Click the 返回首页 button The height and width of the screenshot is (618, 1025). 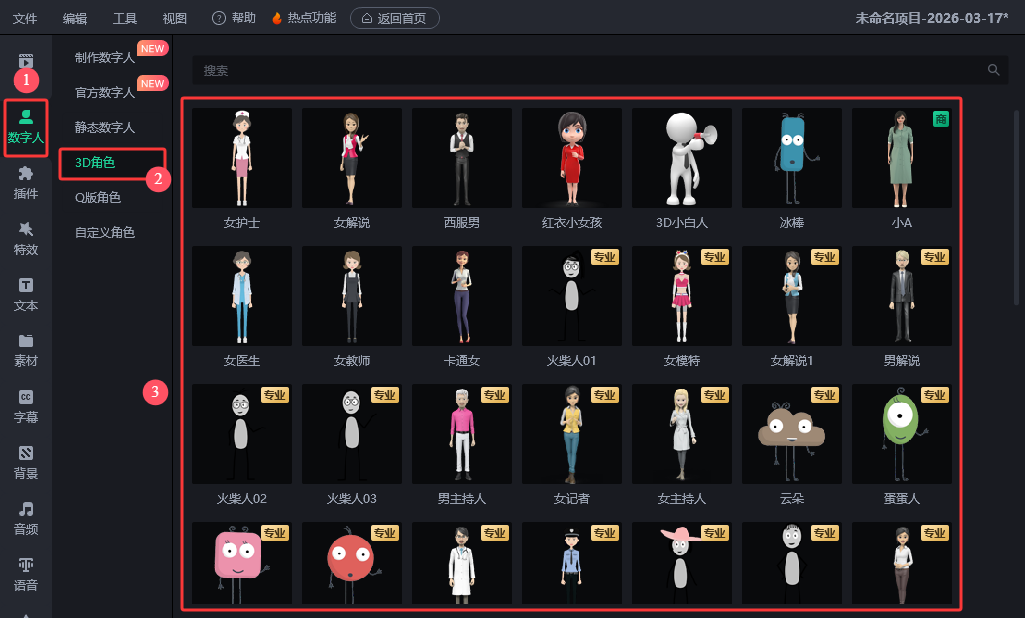click(394, 18)
